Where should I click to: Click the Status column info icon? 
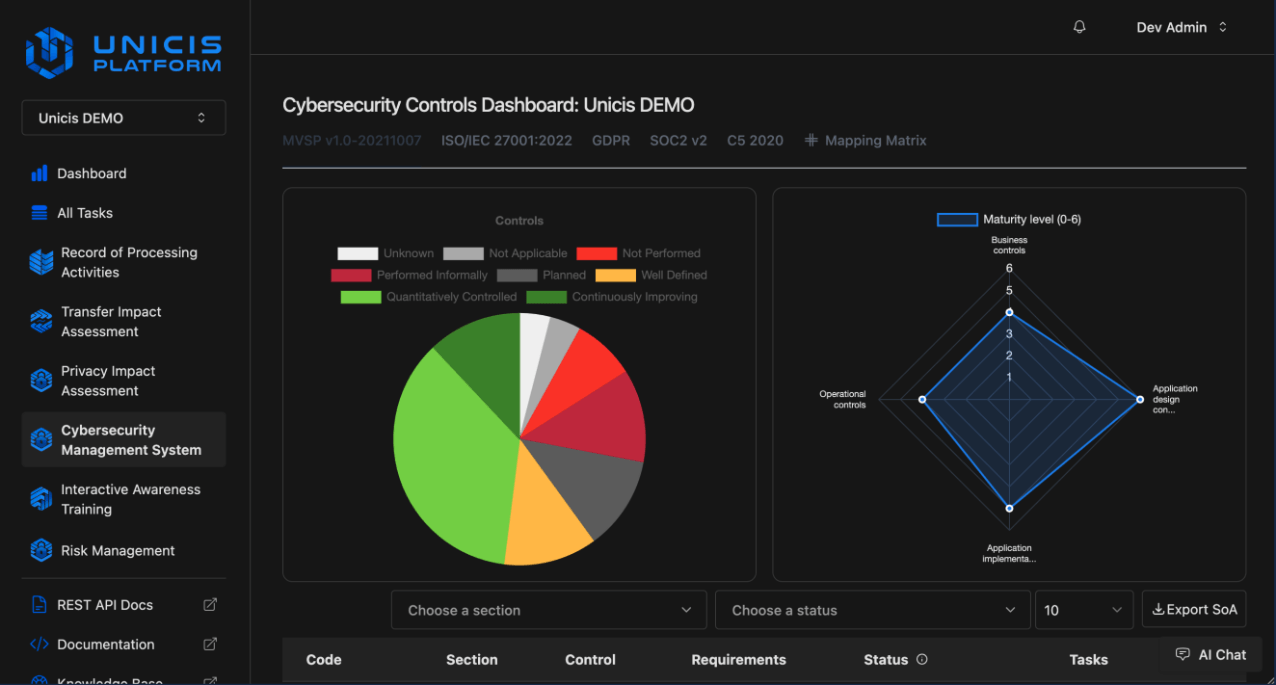922,660
